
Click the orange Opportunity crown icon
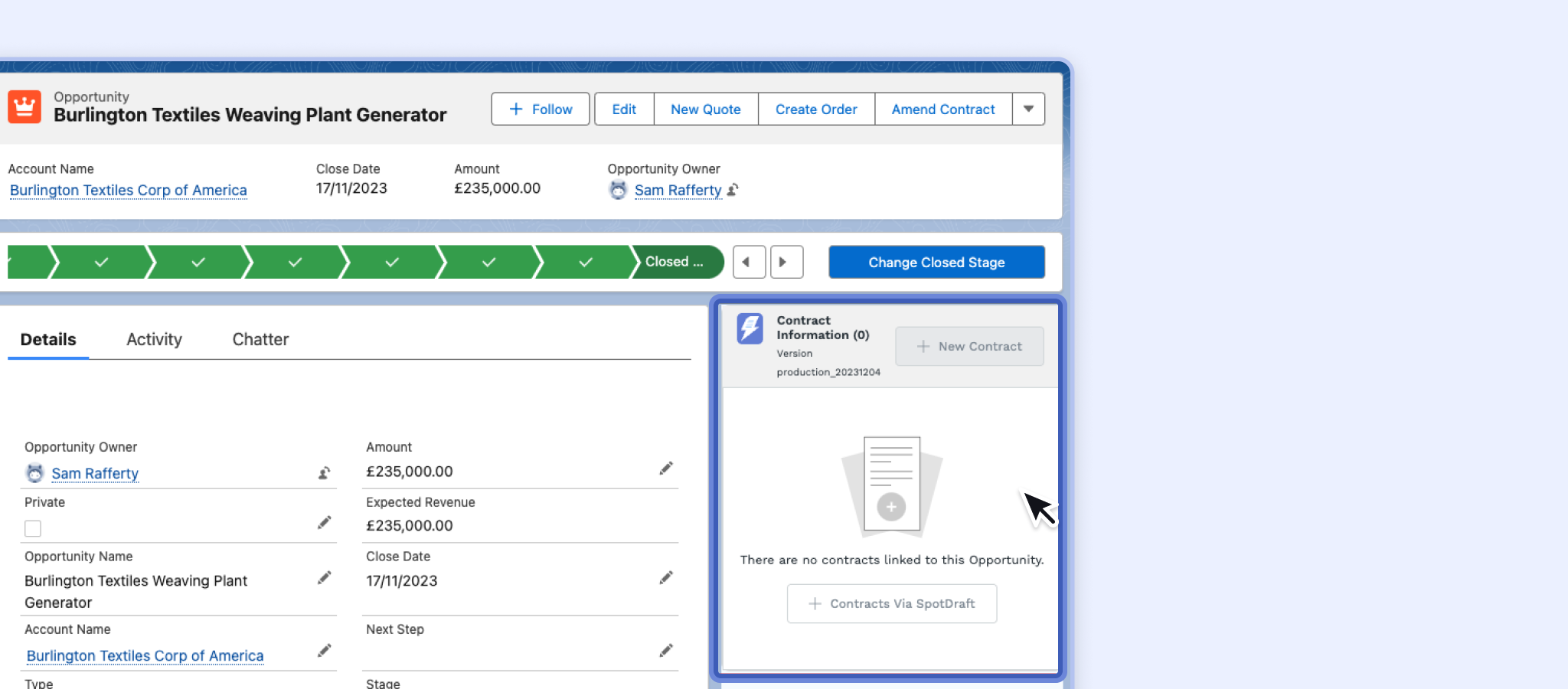pos(24,106)
